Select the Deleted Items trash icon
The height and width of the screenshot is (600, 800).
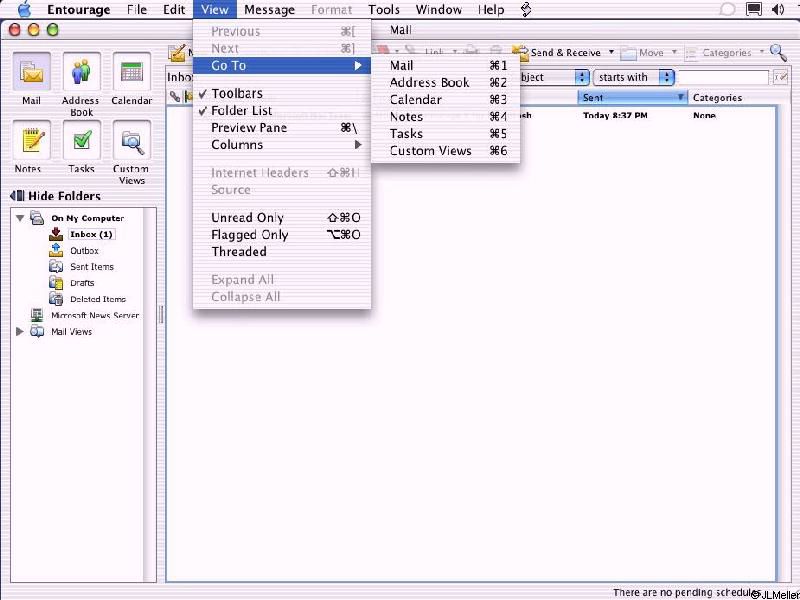(x=56, y=298)
